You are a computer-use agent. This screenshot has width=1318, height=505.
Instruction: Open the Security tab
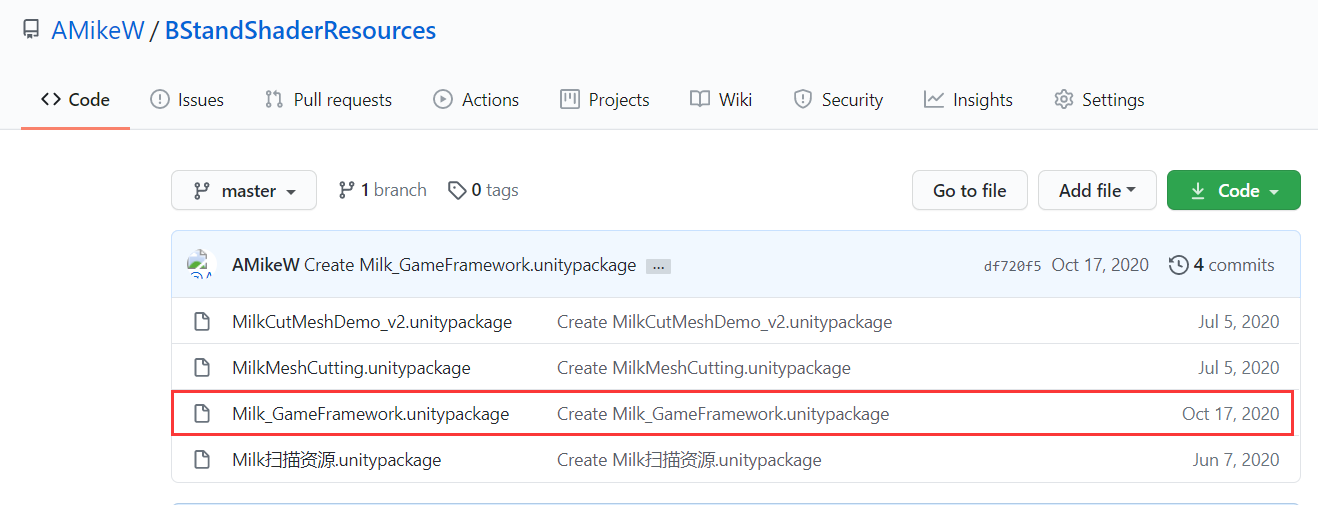click(x=838, y=100)
